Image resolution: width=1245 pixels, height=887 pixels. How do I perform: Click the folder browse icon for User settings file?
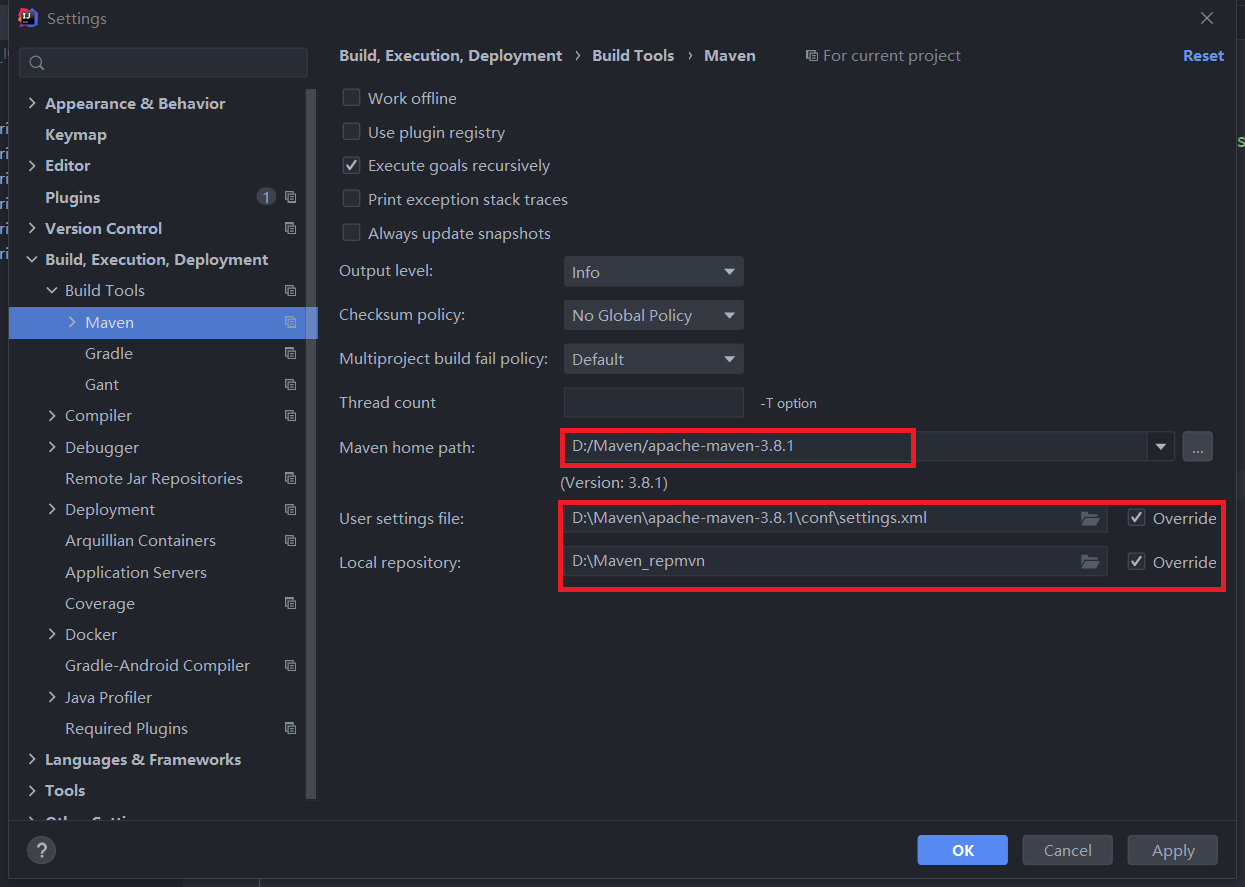tap(1090, 518)
